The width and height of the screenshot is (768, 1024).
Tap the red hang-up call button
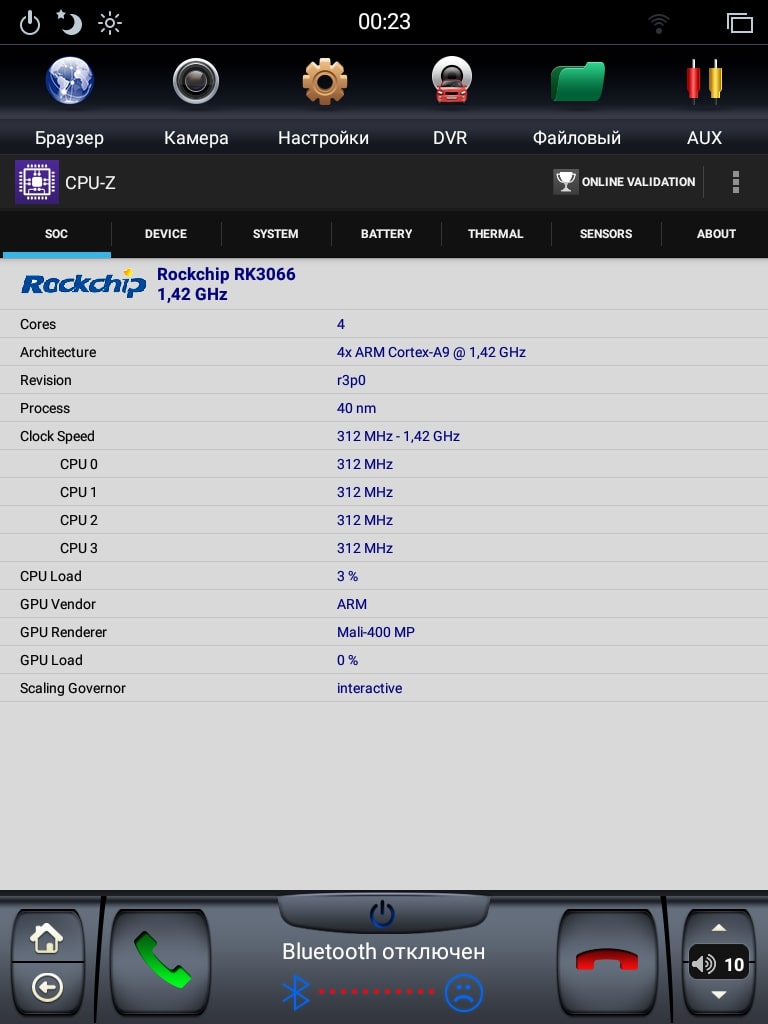click(607, 960)
